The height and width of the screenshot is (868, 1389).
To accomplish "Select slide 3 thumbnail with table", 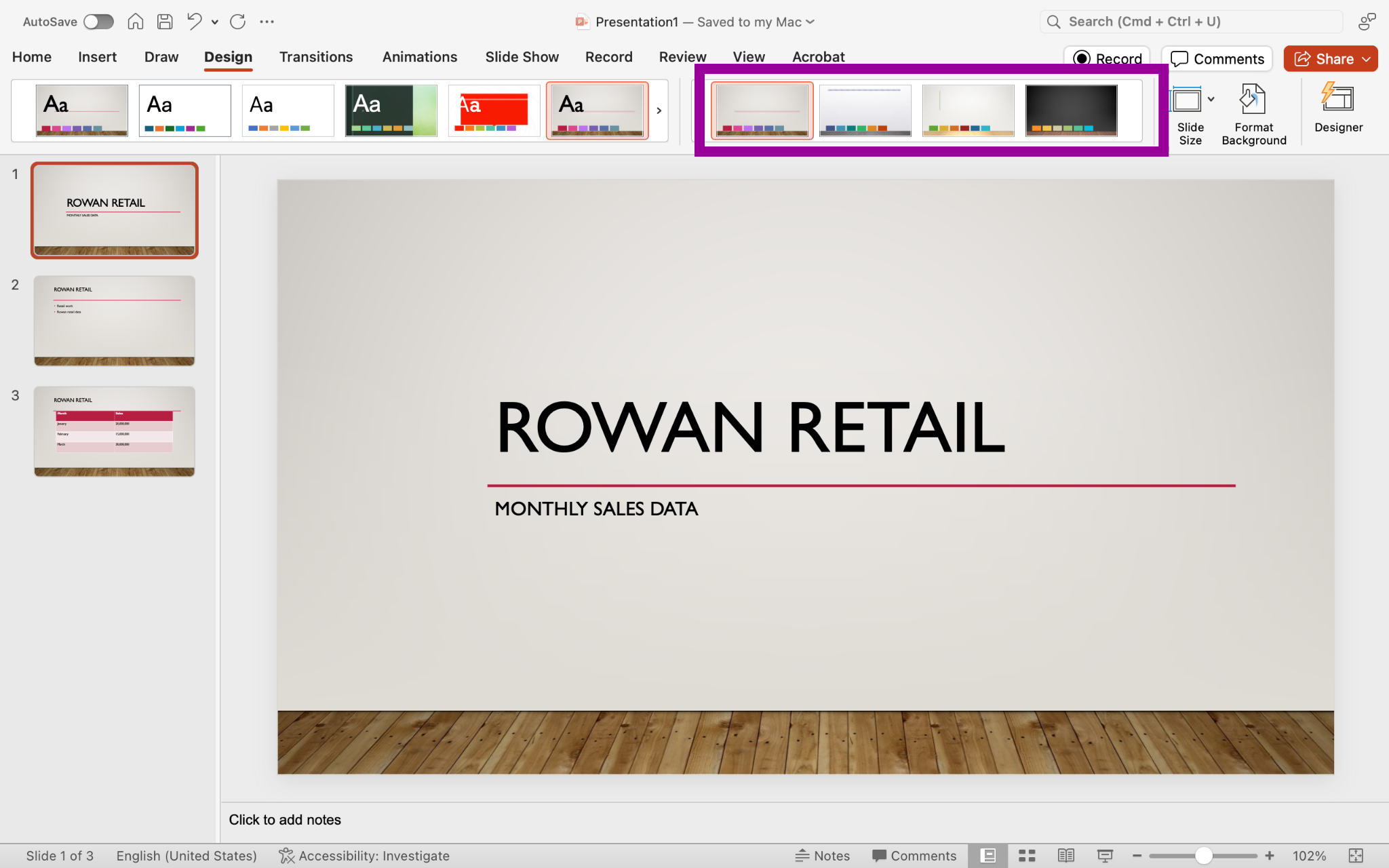I will click(x=115, y=431).
